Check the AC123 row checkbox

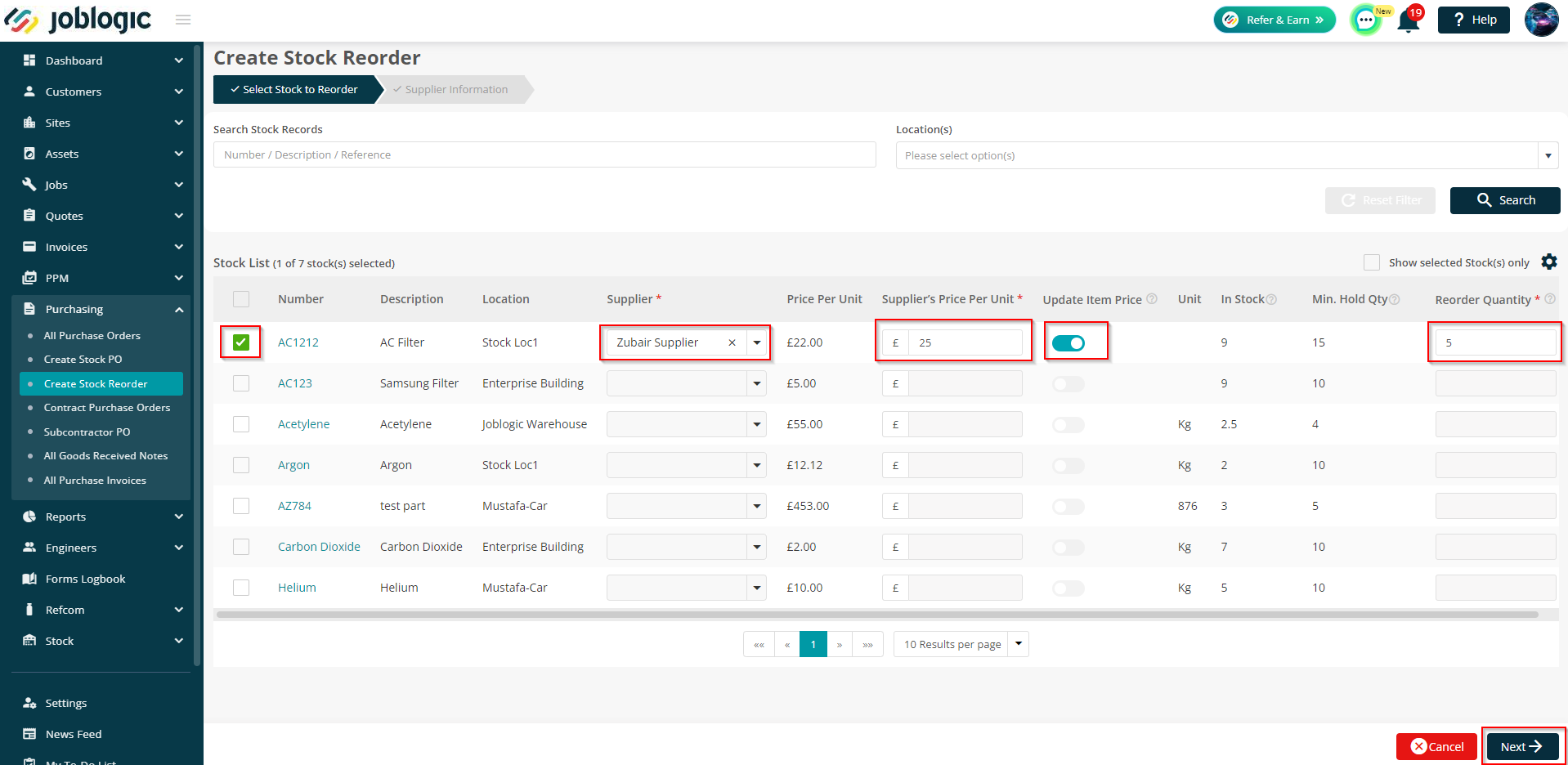coord(241,383)
